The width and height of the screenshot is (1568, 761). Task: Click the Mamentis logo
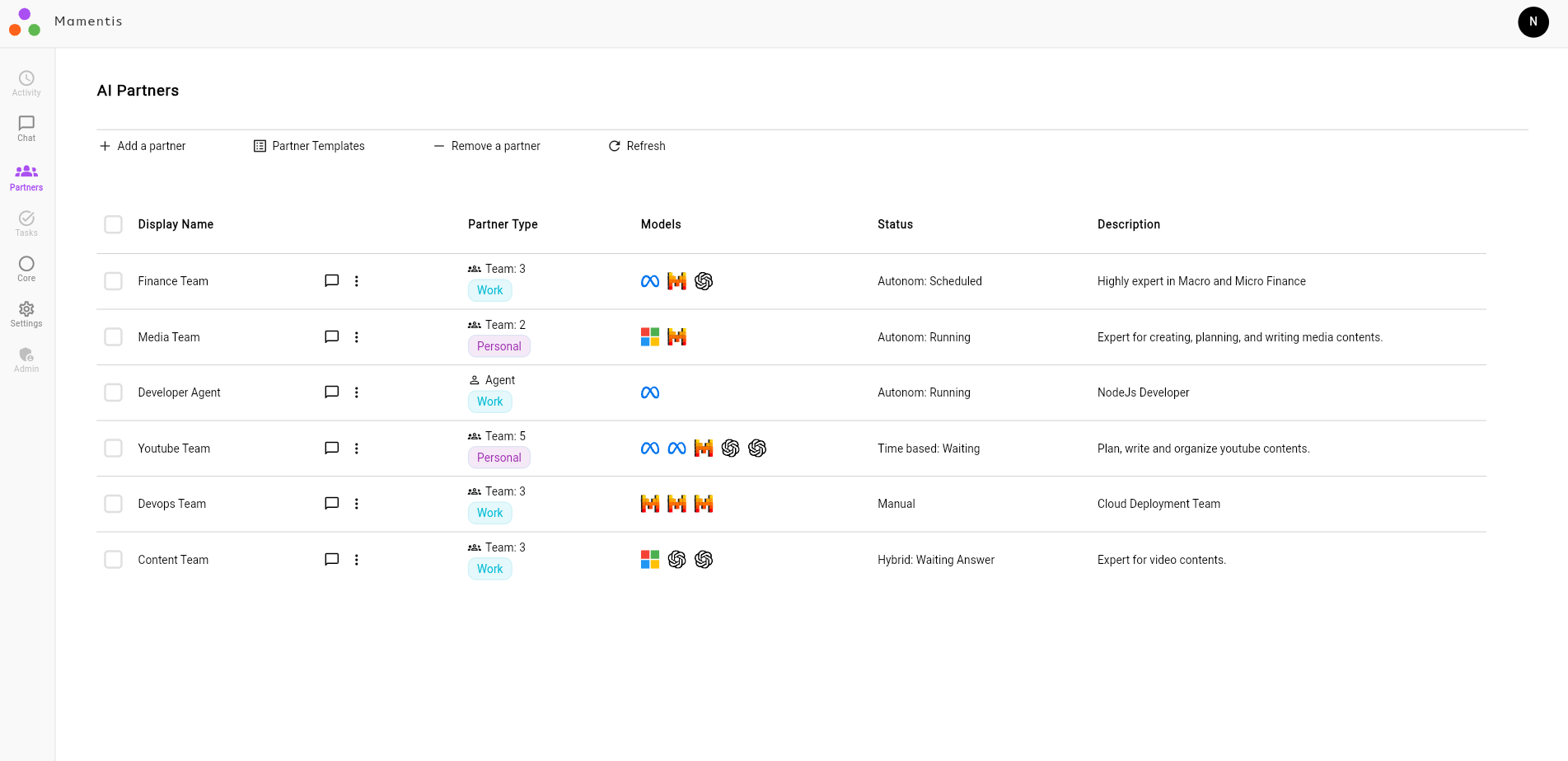coord(25,22)
